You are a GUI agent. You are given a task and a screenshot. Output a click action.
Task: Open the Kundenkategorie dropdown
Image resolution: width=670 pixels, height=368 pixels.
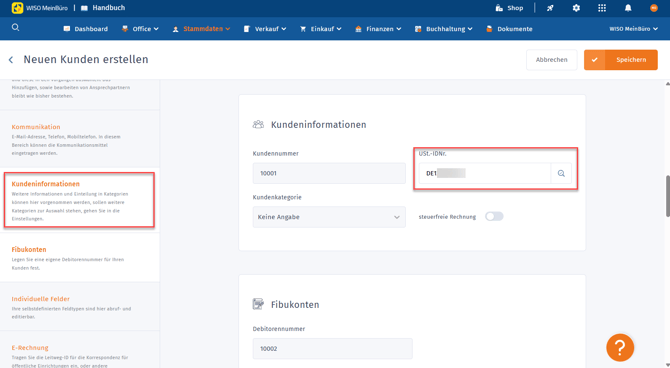(x=329, y=217)
